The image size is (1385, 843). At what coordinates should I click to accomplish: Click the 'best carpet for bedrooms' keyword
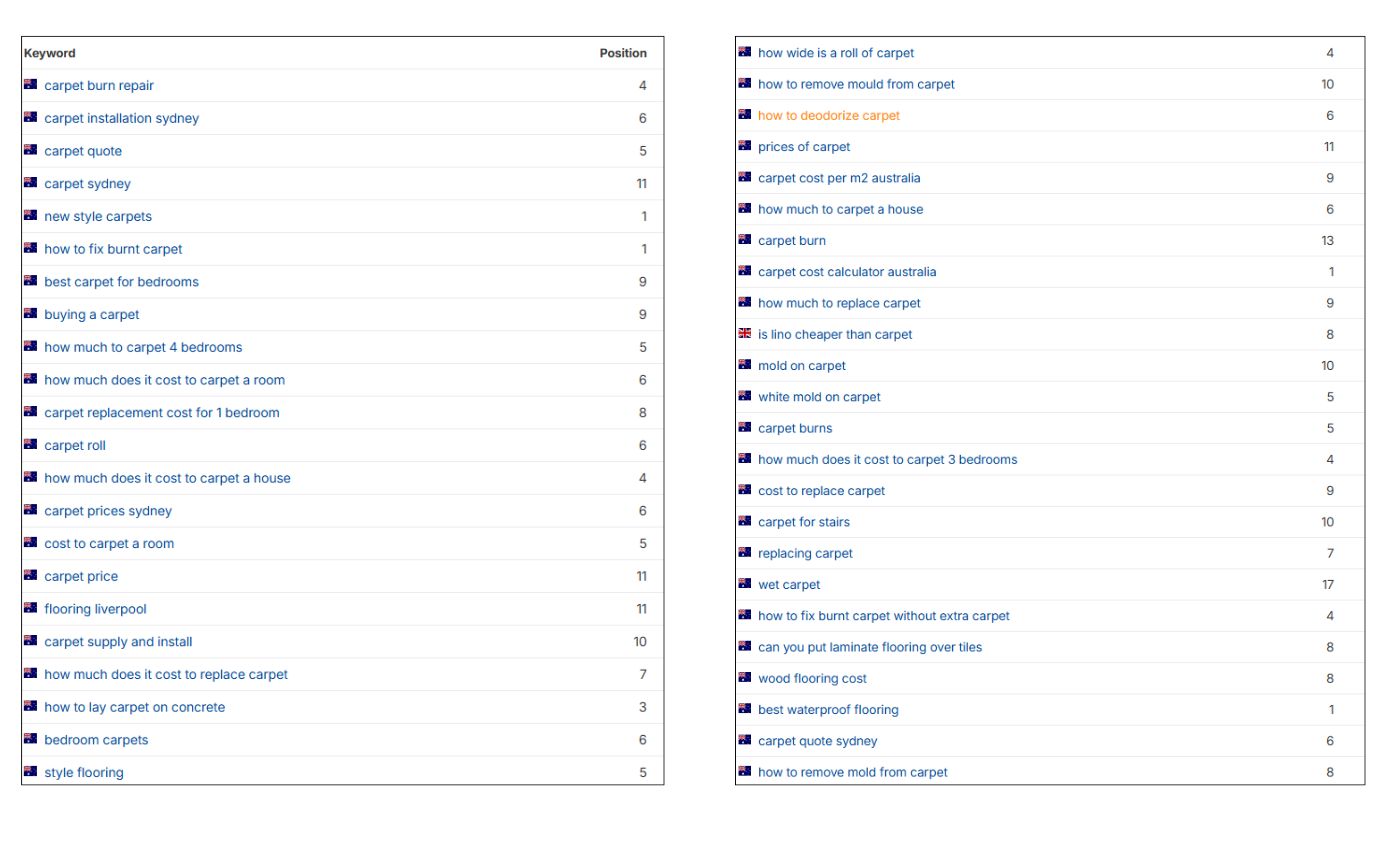121,281
